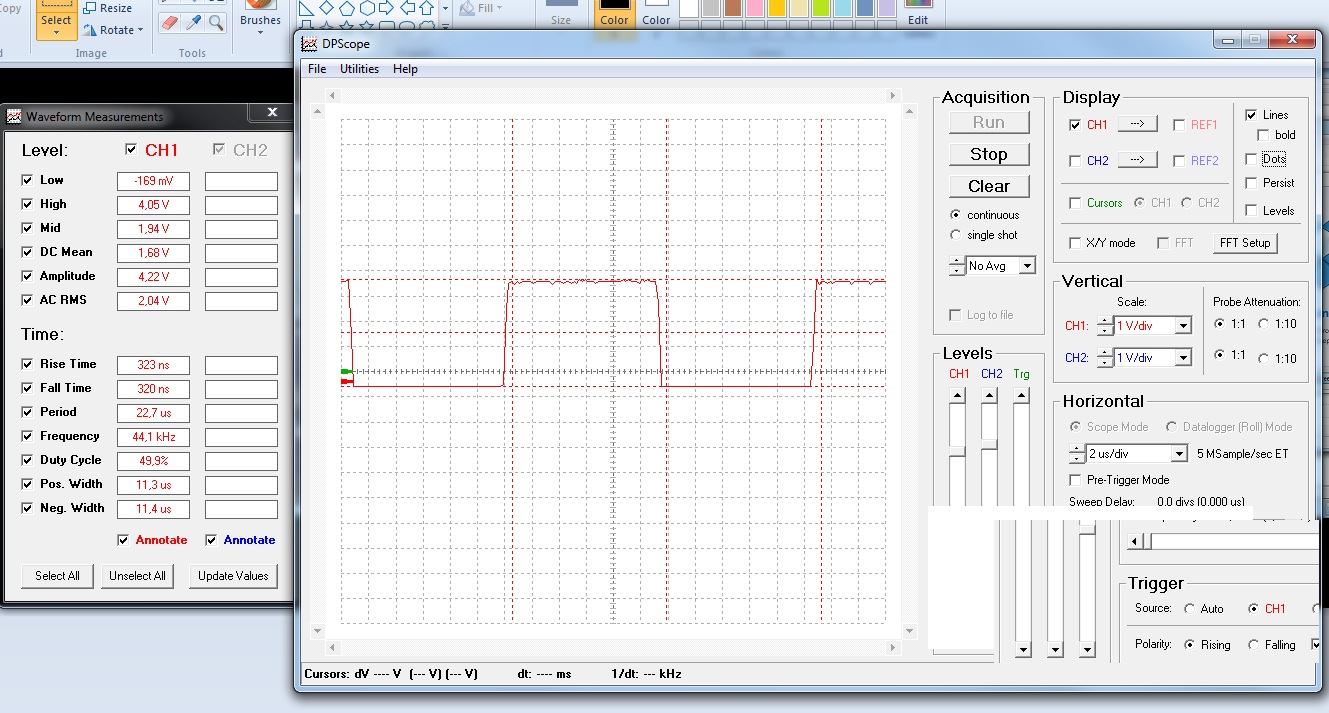Toggle the CH1 display checkbox

tap(1075, 125)
